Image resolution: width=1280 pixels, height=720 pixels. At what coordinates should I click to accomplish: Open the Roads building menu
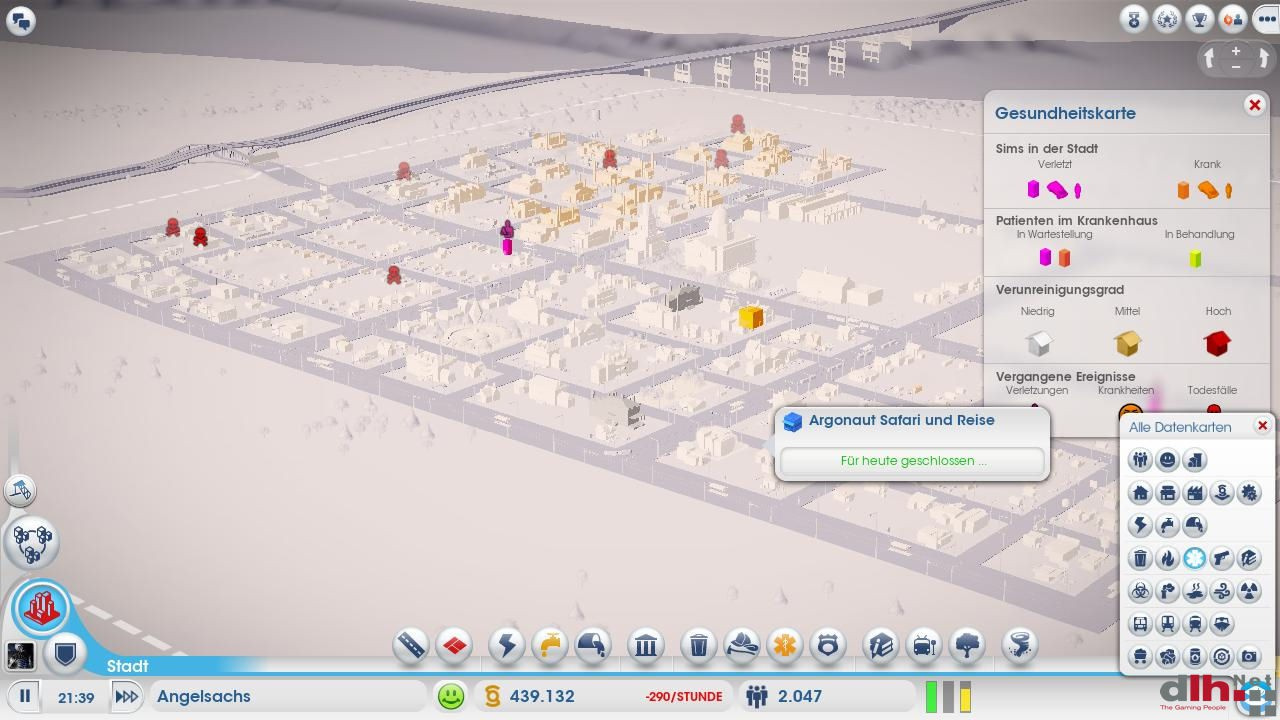[411, 646]
